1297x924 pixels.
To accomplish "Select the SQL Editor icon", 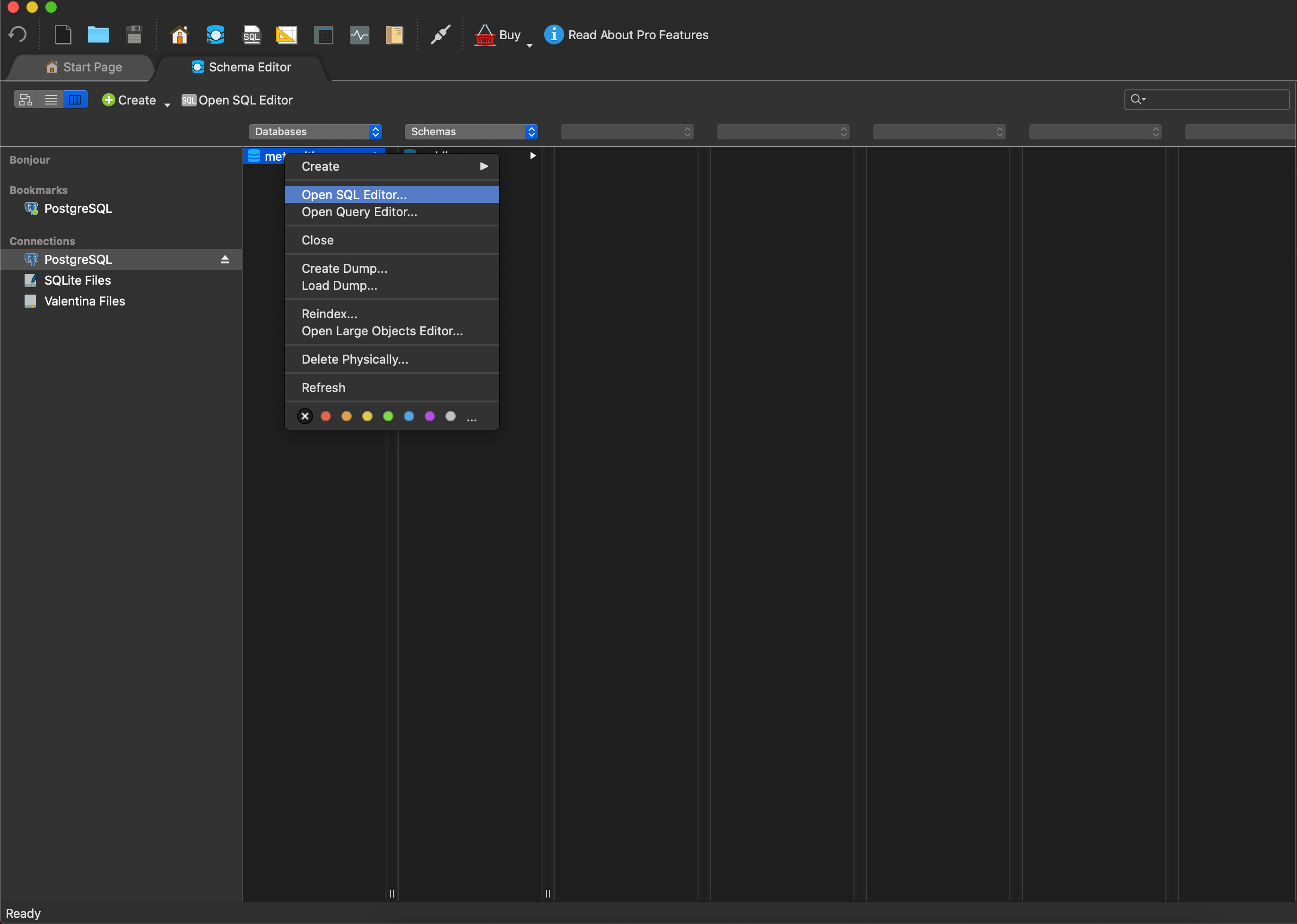I will click(251, 34).
